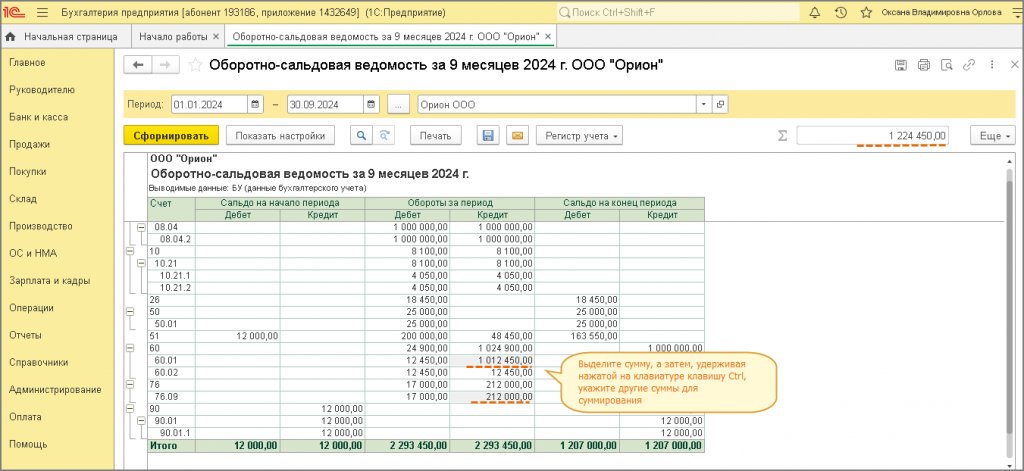Open the history clock icon
Screen dimensions: 1024x471
click(x=840, y=12)
